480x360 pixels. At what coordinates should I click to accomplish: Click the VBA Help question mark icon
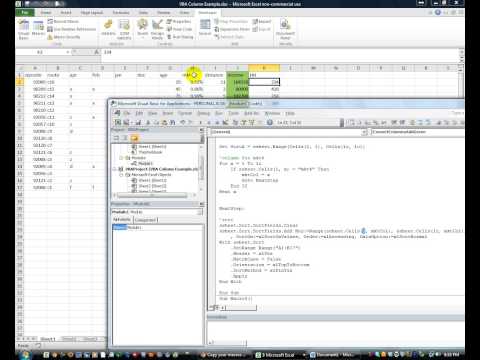tap(270, 123)
